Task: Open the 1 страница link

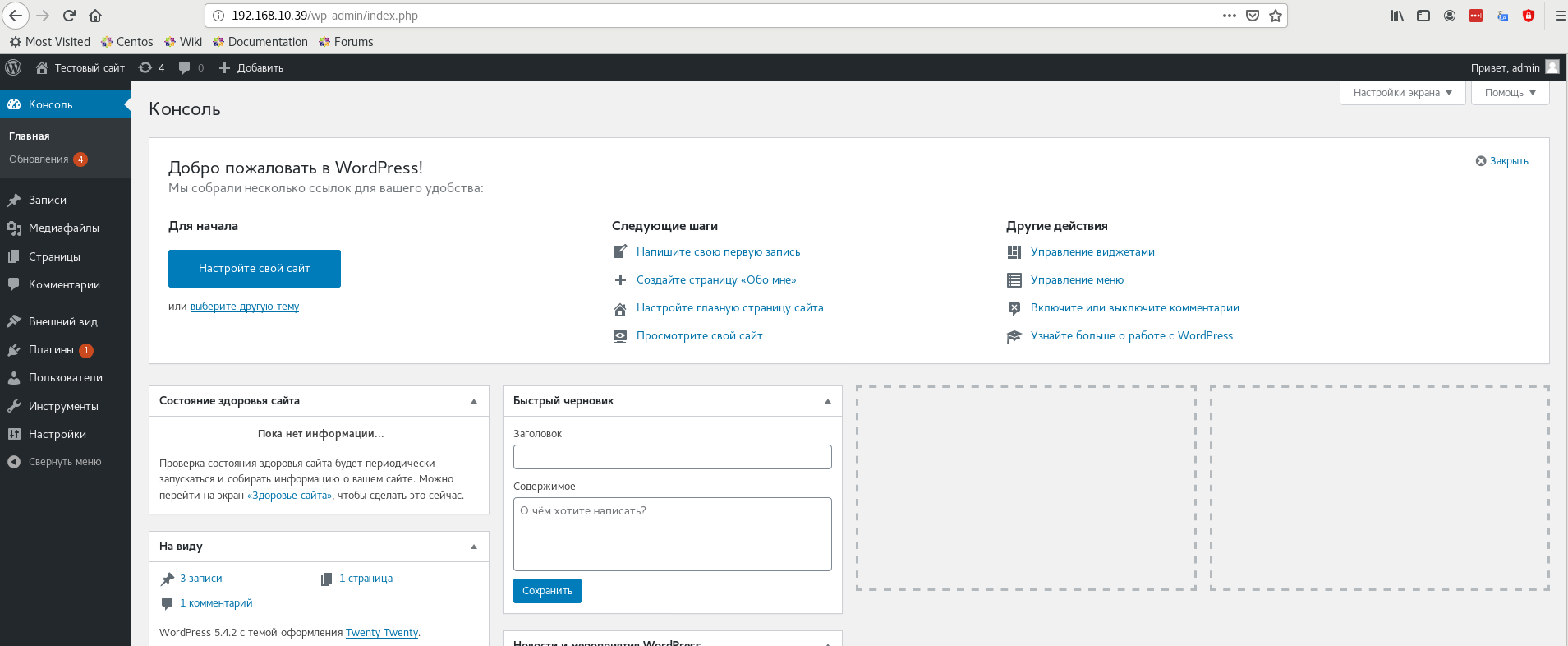Action: point(366,579)
